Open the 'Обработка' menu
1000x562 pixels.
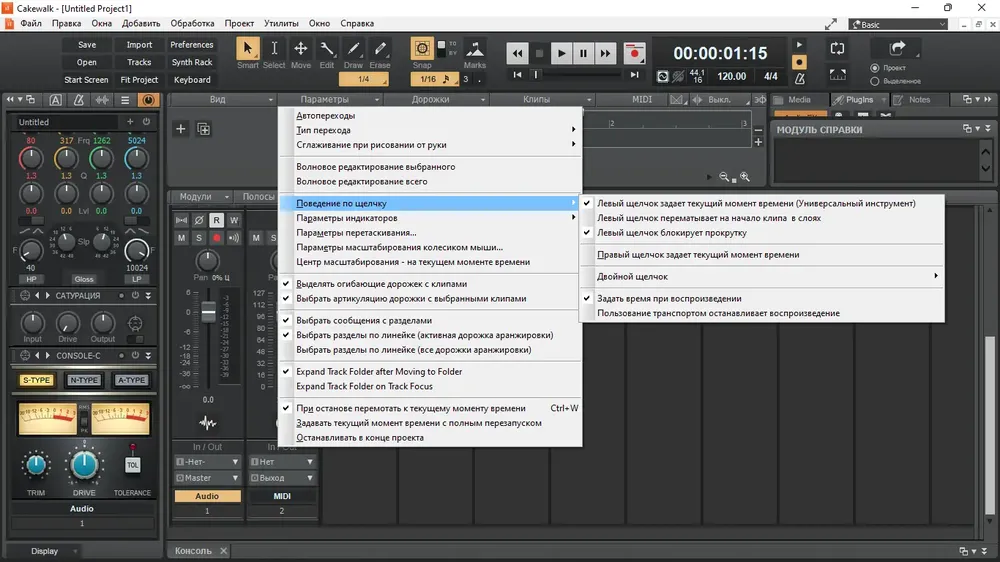[x=192, y=24]
